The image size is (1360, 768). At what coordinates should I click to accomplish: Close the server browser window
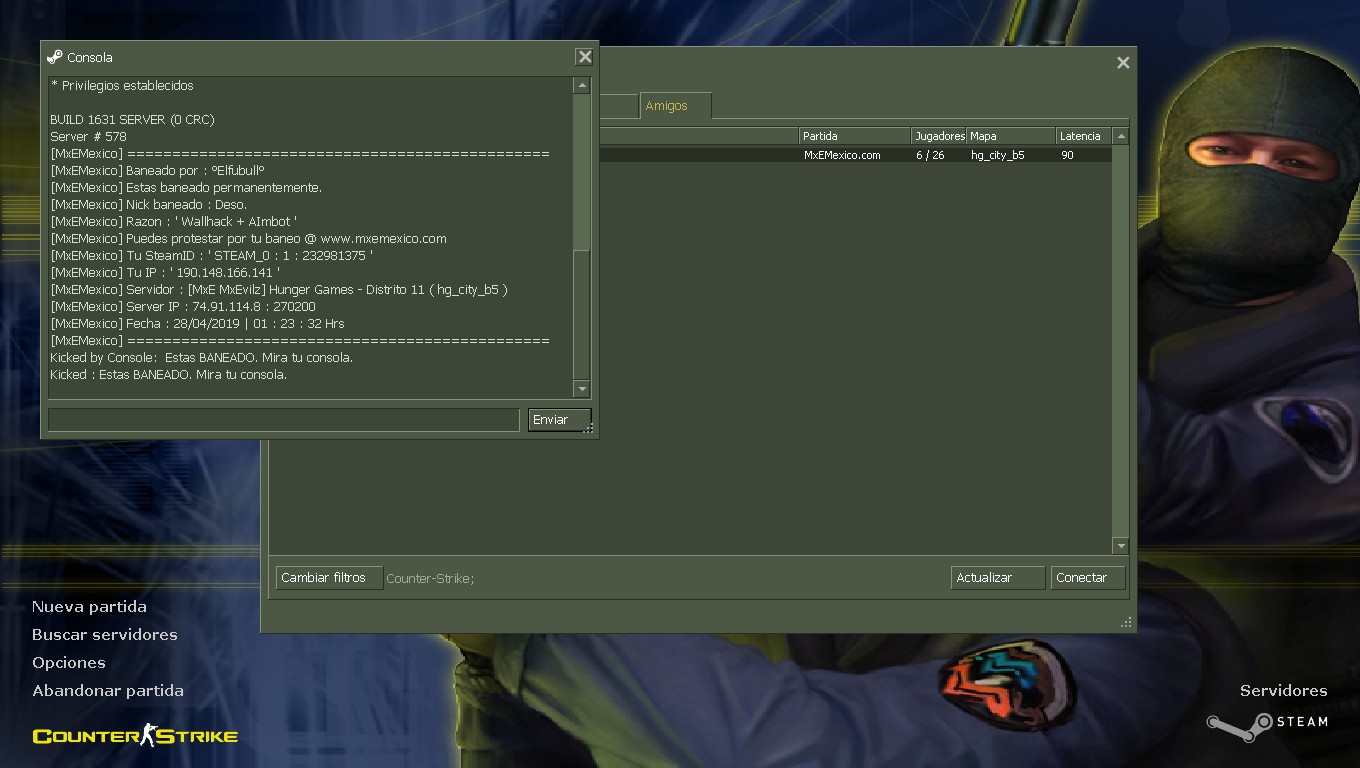1123,63
